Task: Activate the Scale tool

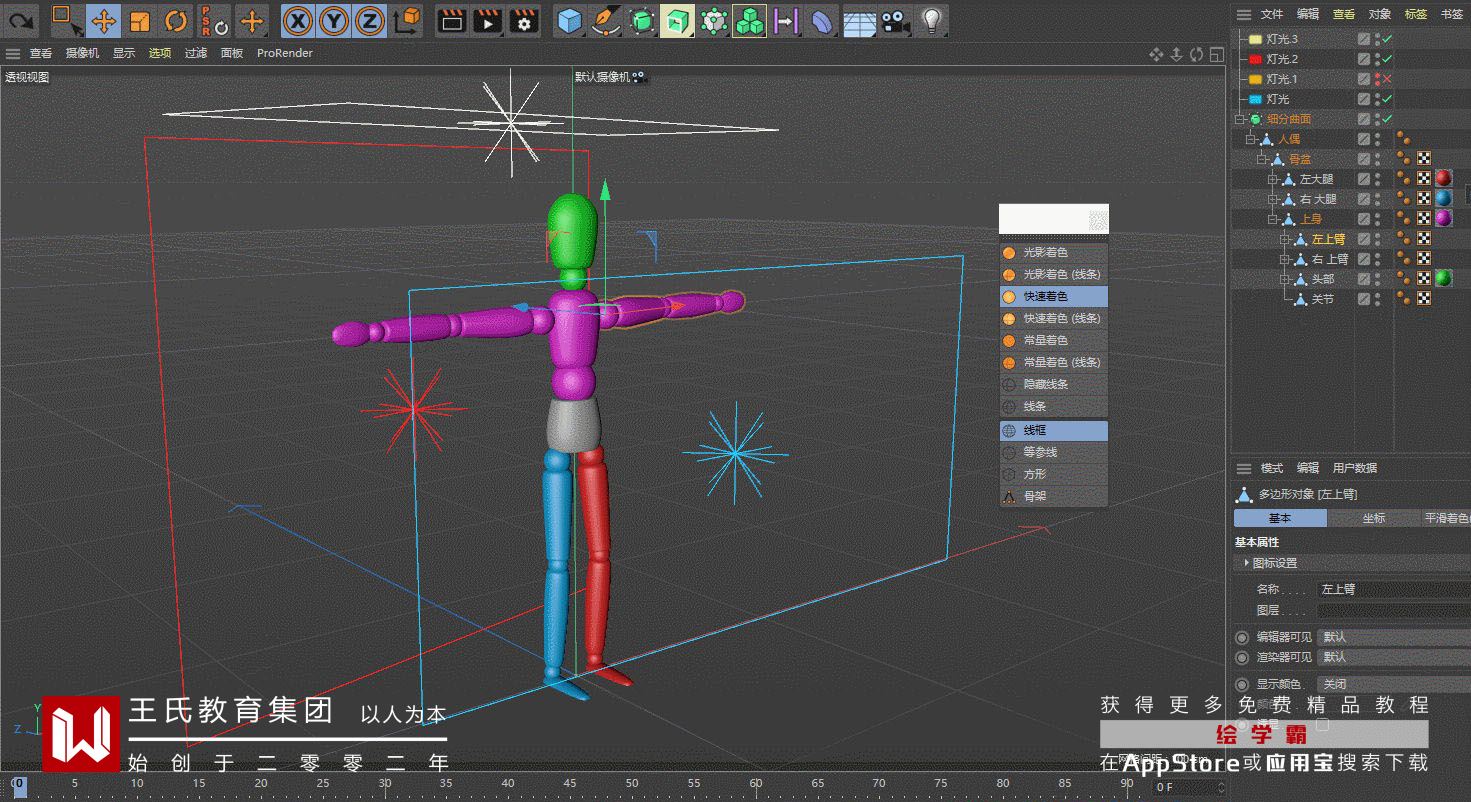Action: (x=140, y=20)
